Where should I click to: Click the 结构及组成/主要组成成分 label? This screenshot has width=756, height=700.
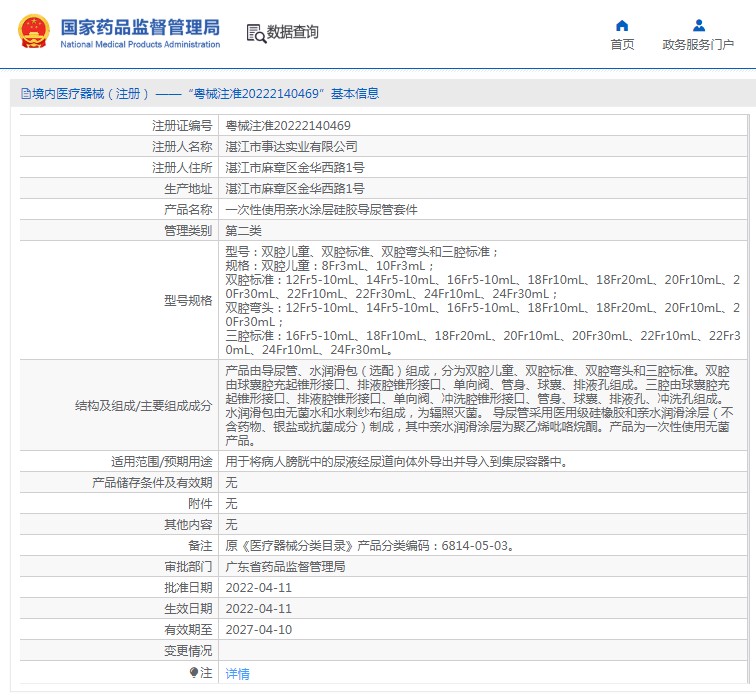coord(143,405)
